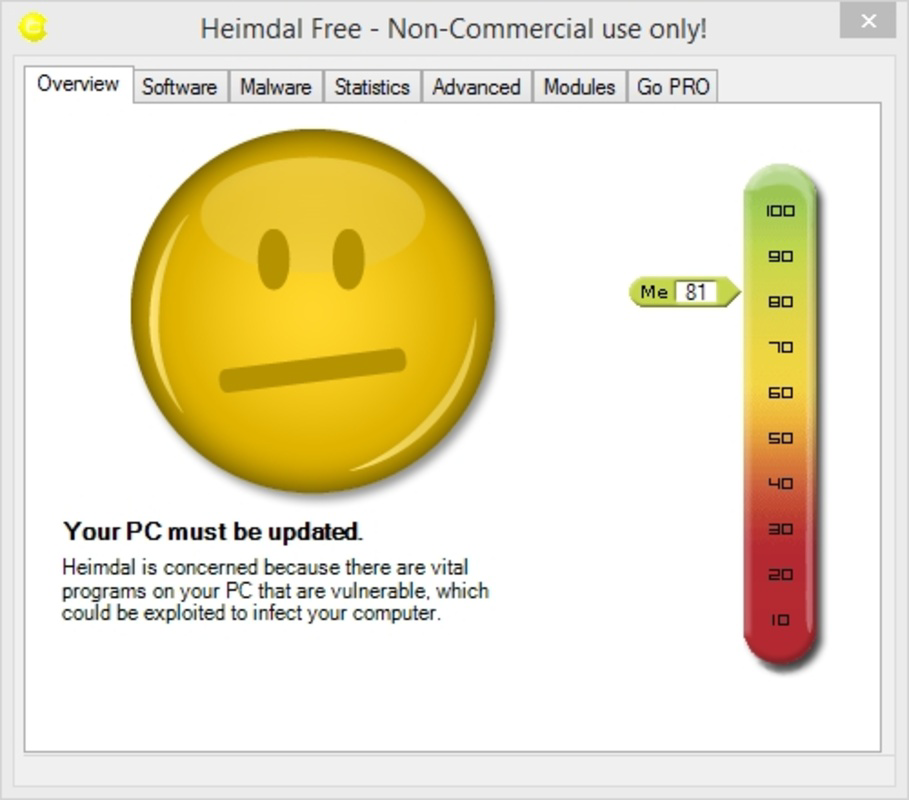Click the 50 mark on the security thermometer
Viewport: 909px width, 800px height.
(x=780, y=438)
